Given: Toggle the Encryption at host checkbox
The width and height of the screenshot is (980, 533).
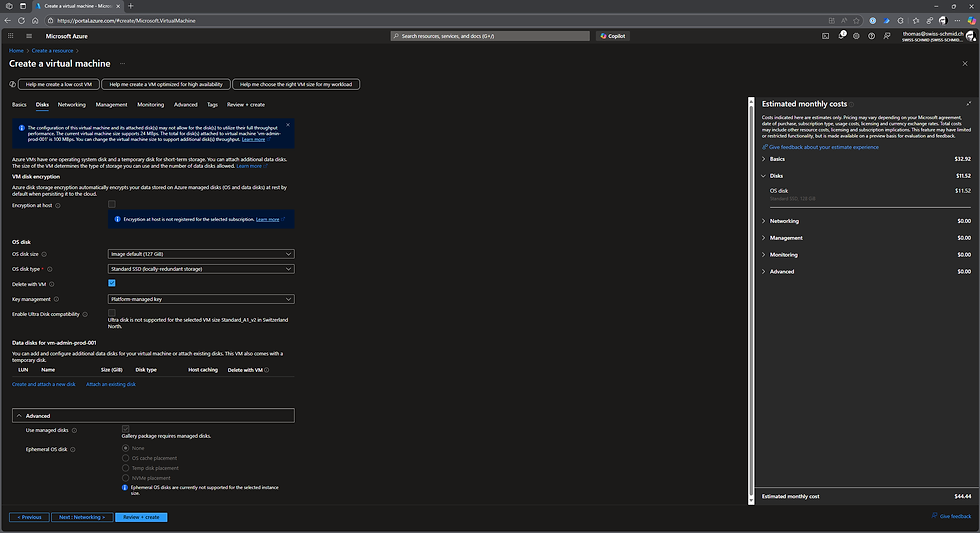Looking at the screenshot, I should pos(112,204).
